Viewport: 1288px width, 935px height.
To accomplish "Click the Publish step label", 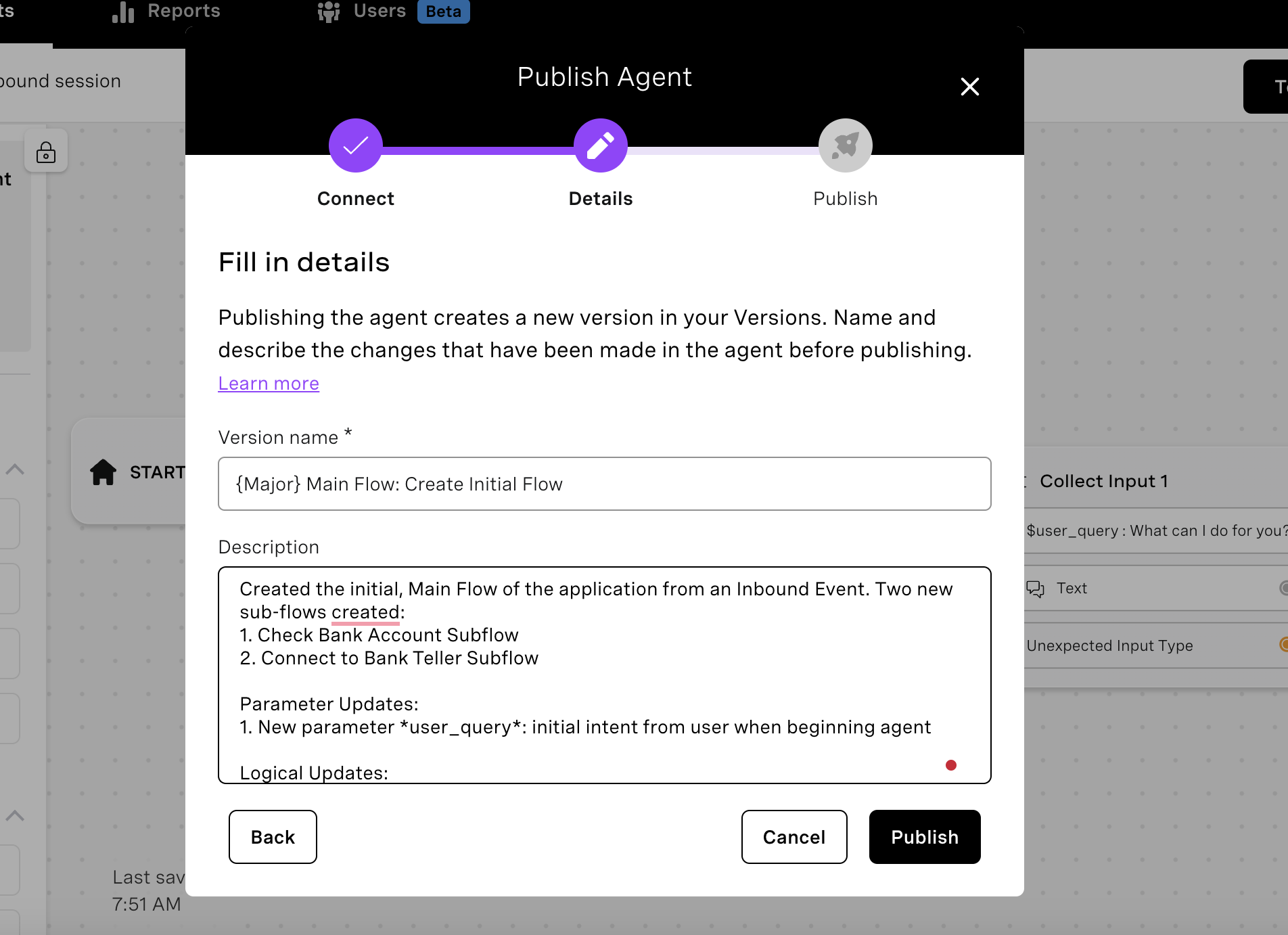I will click(845, 198).
